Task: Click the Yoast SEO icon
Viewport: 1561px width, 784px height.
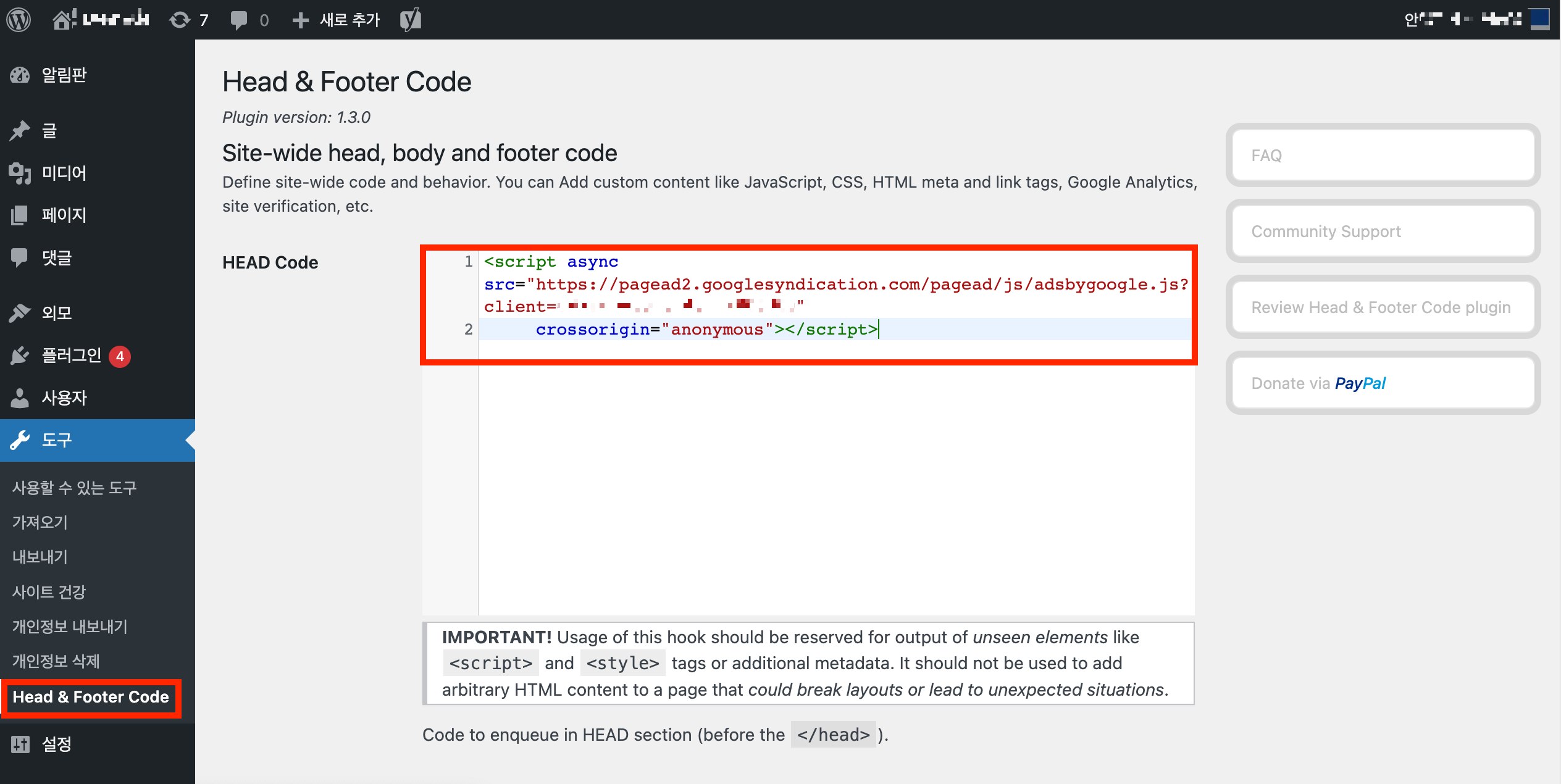Action: click(x=410, y=20)
